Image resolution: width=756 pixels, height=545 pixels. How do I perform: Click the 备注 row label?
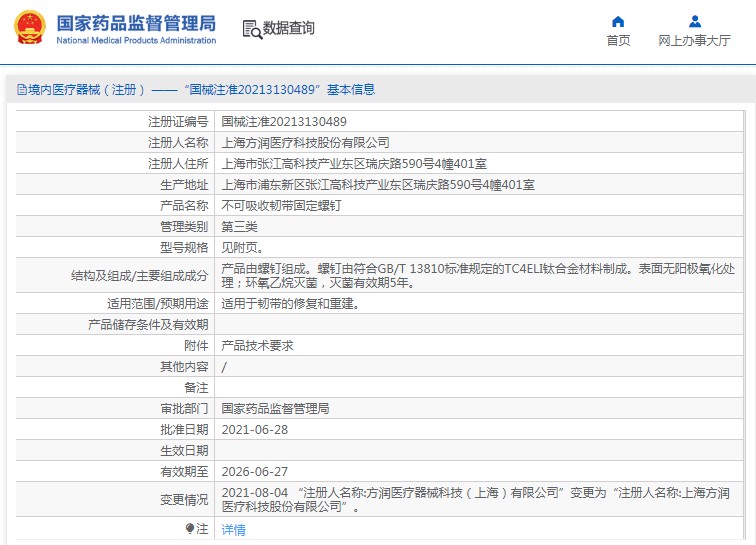(196, 388)
